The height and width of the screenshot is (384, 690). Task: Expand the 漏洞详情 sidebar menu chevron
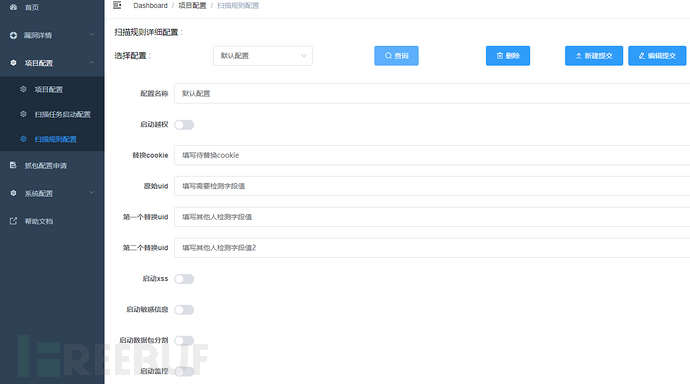[x=92, y=35]
